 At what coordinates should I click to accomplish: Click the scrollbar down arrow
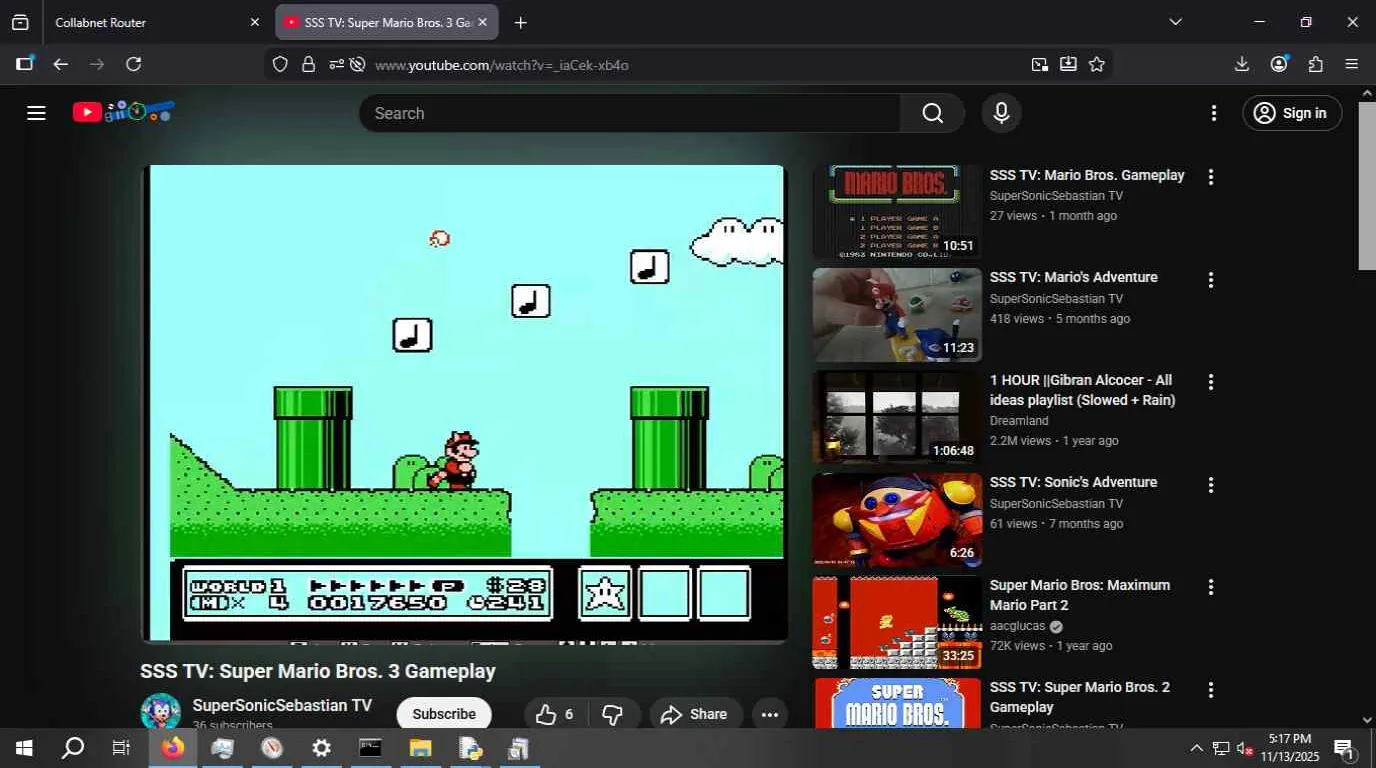tap(1367, 720)
